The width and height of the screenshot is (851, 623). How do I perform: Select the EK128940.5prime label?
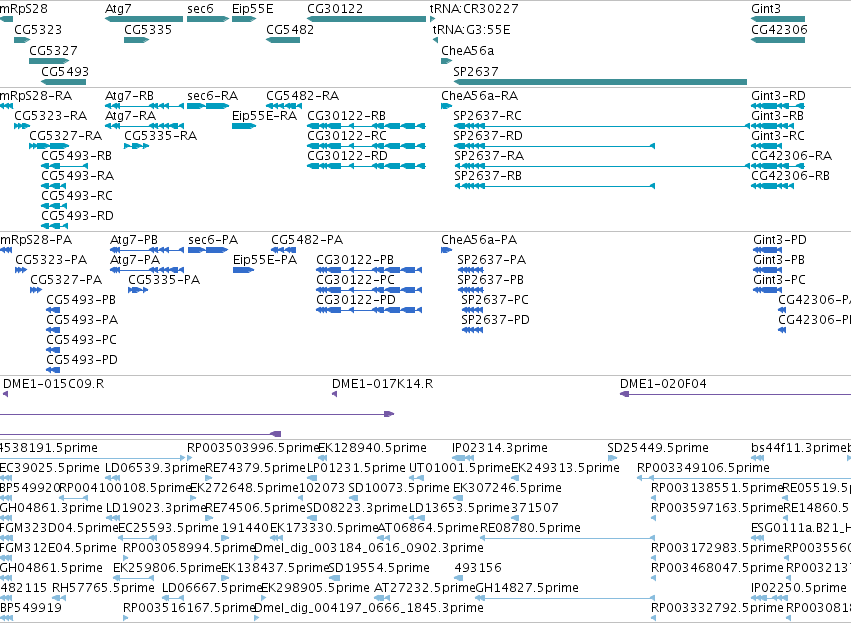point(372,448)
